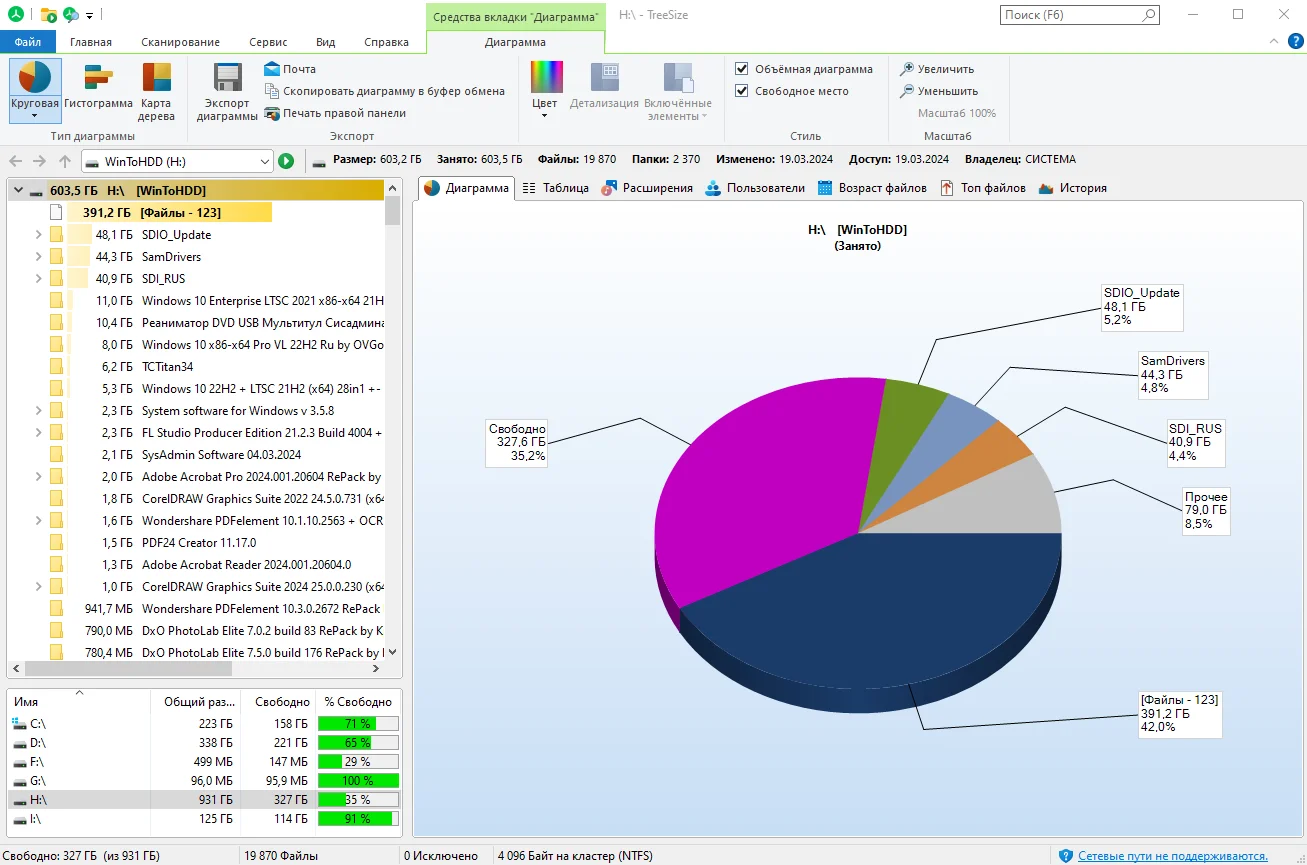This screenshot has height=865, width=1307.
Task: Click Уменьшить zoom-out magnifier icon
Action: pos(907,91)
